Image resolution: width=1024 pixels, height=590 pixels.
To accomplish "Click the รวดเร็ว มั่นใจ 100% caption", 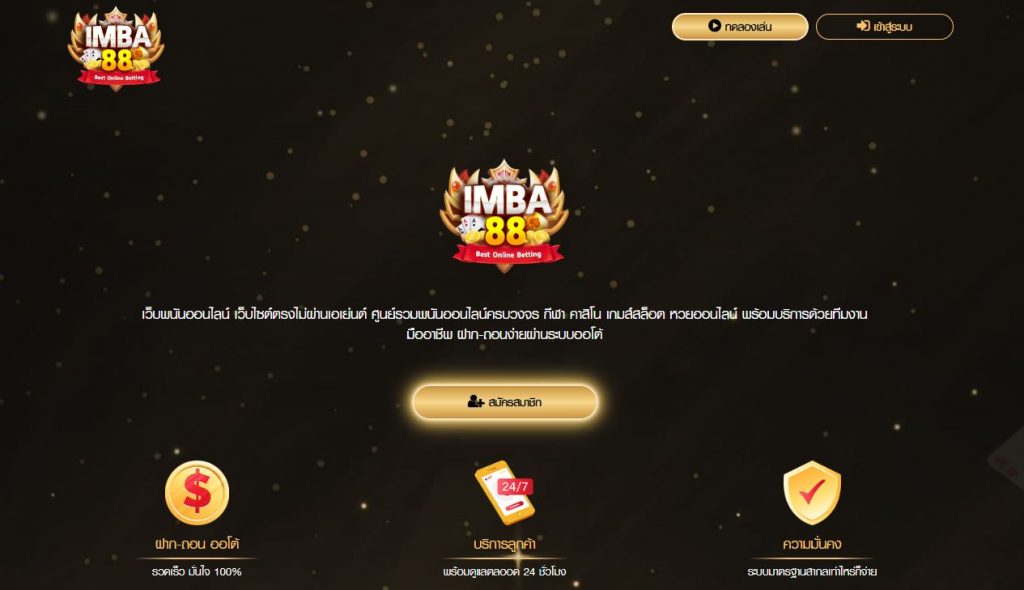I will click(x=197, y=572).
